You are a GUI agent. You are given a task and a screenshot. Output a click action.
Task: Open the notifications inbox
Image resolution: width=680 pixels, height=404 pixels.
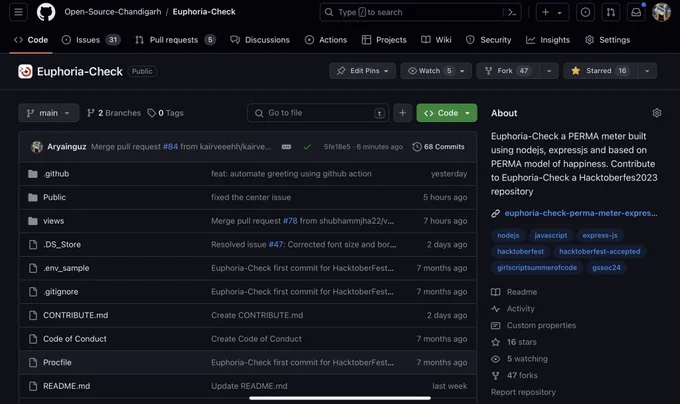pos(636,12)
